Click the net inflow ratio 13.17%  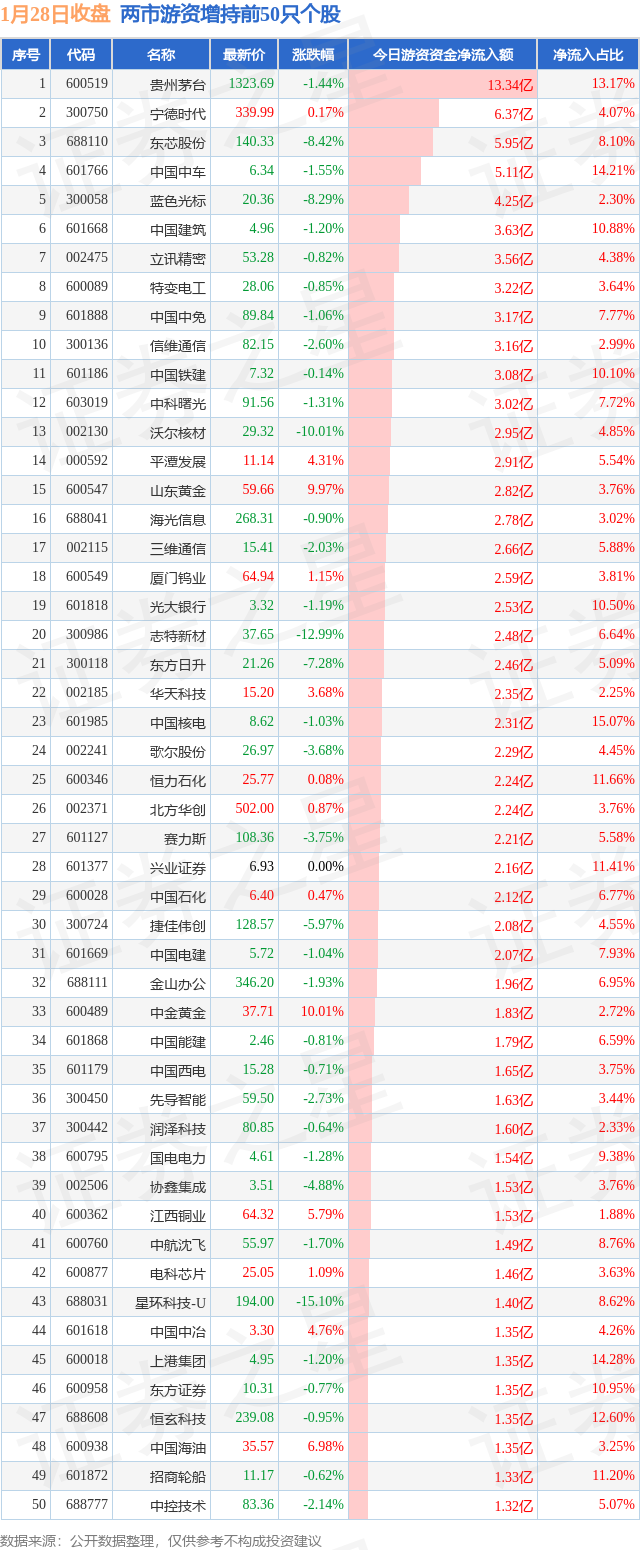click(x=613, y=84)
